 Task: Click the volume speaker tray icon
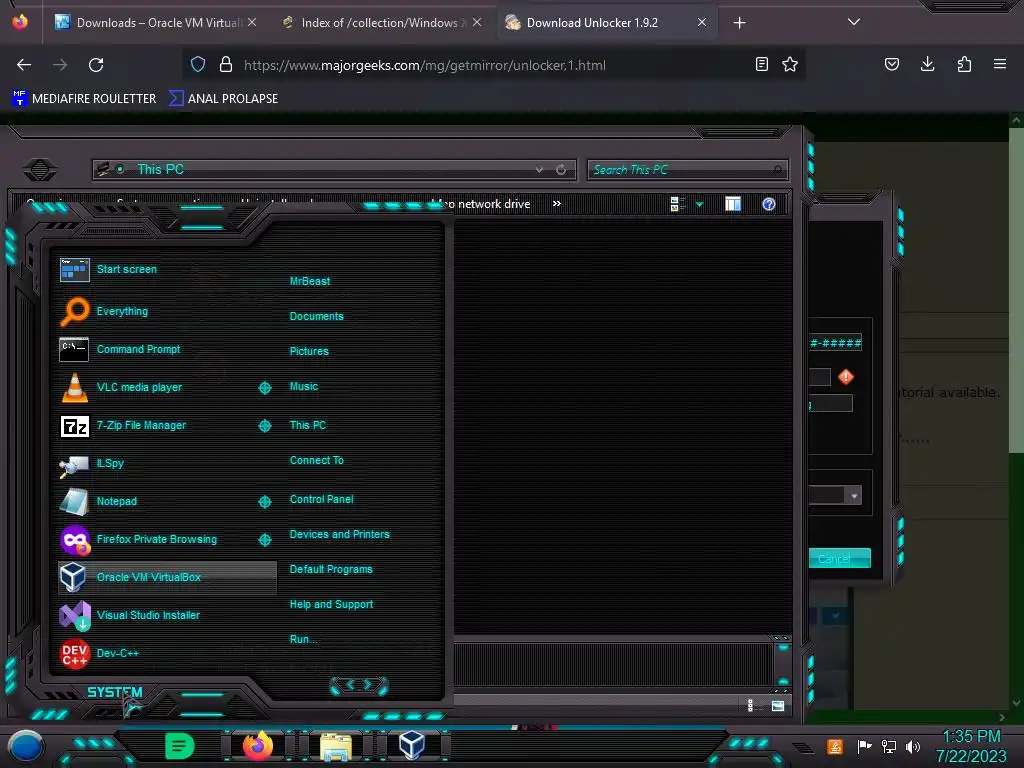tap(913, 746)
